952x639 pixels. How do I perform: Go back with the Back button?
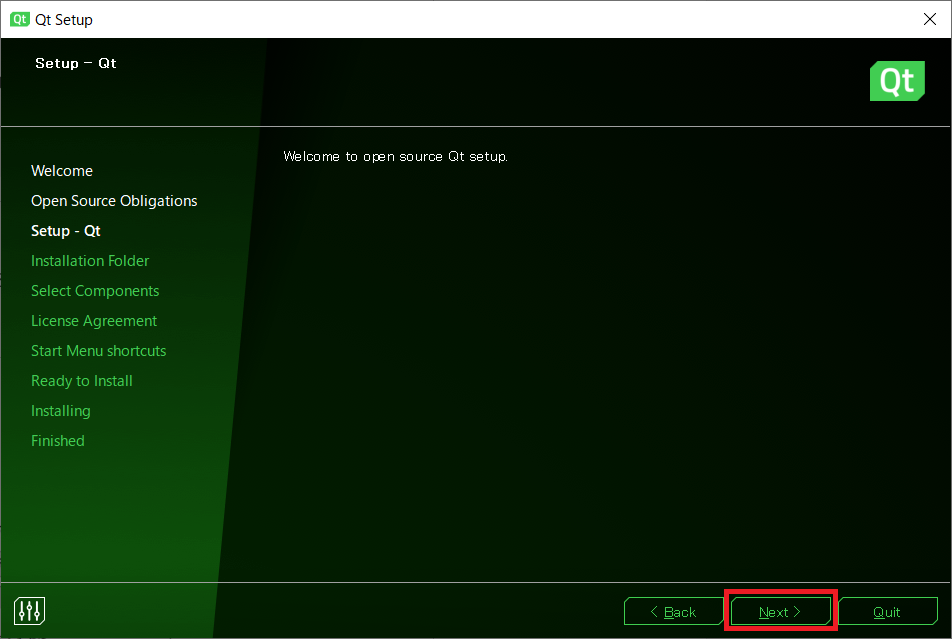673,612
